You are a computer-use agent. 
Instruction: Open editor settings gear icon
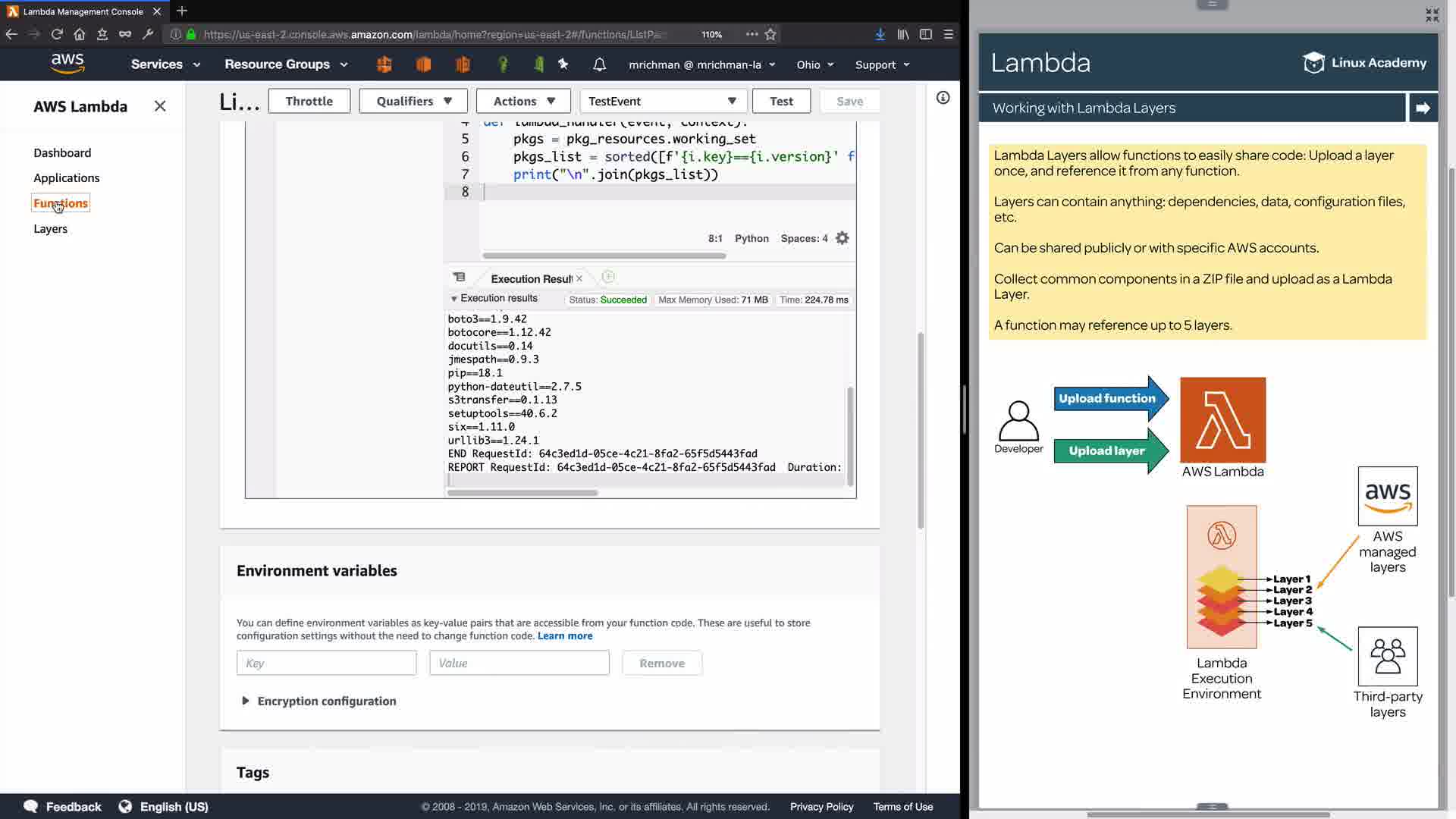click(842, 238)
